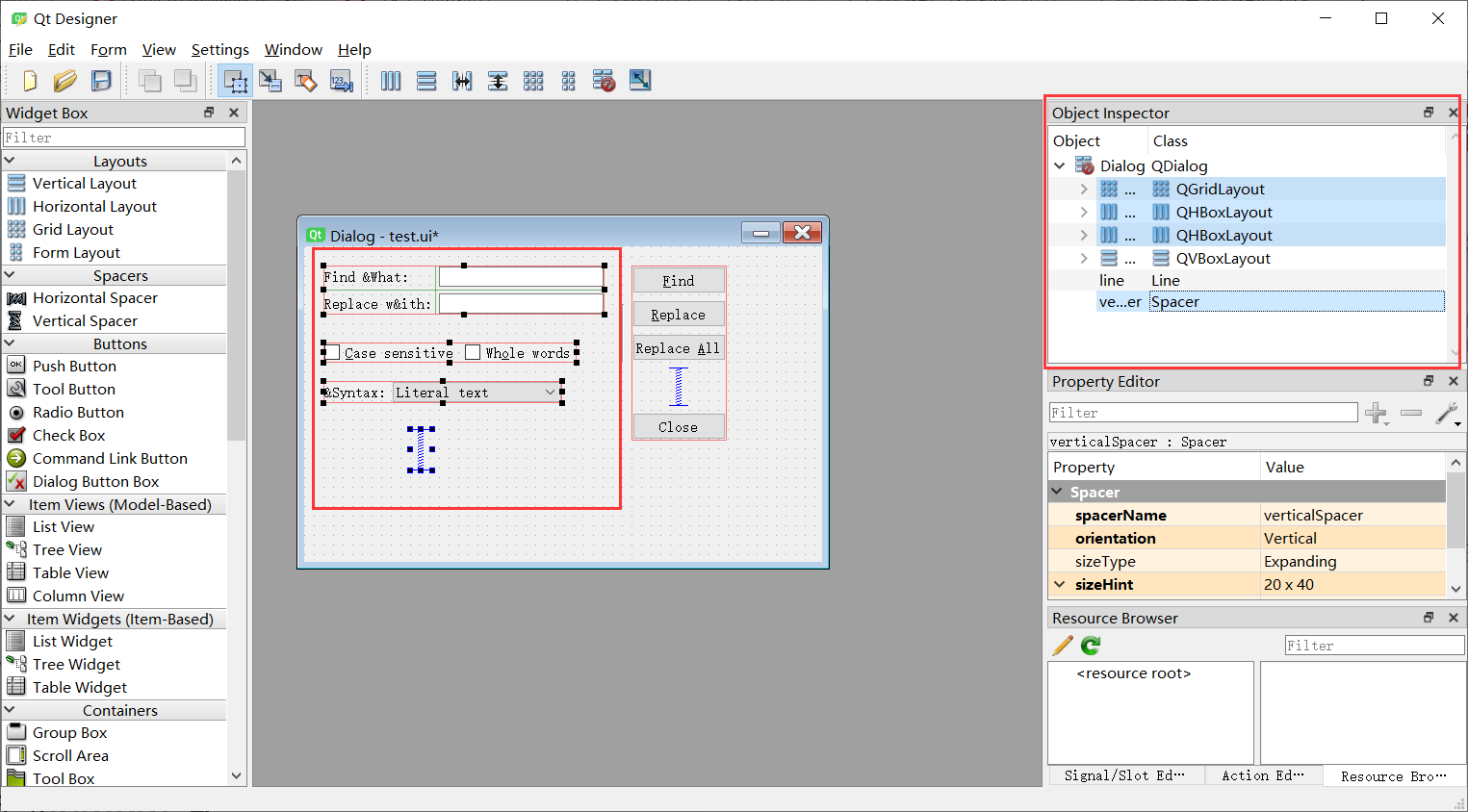The height and width of the screenshot is (812, 1468).
Task: Click the Adjust Size toolbar icon
Action: 640,81
